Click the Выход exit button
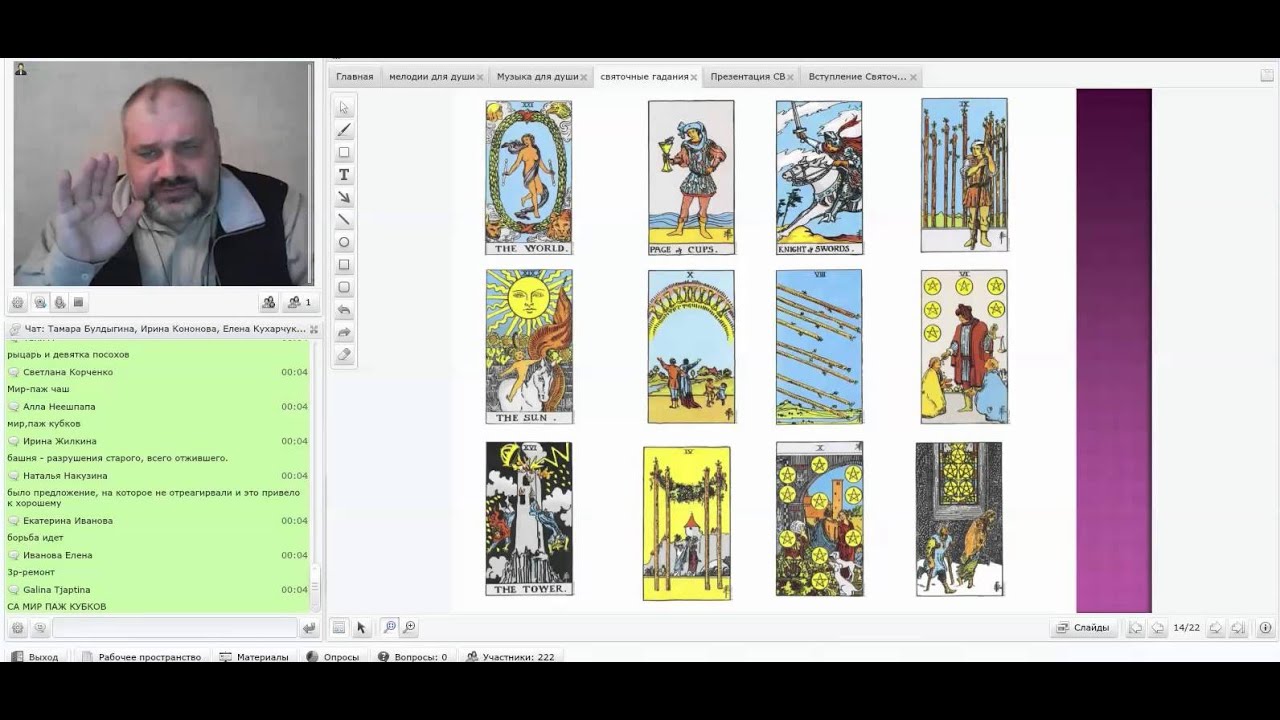 pyautogui.click(x=34, y=657)
